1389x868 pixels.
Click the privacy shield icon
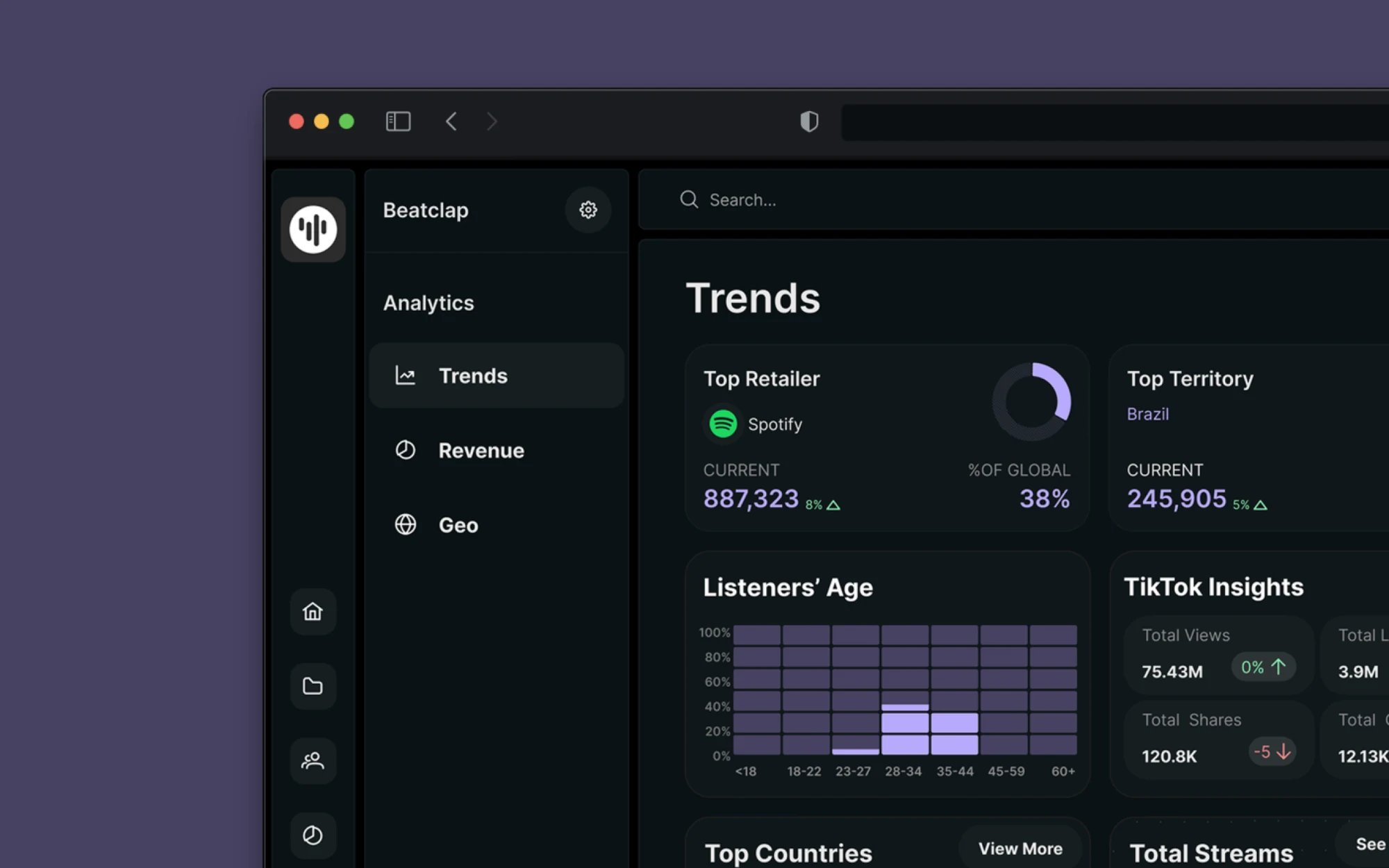pos(809,122)
